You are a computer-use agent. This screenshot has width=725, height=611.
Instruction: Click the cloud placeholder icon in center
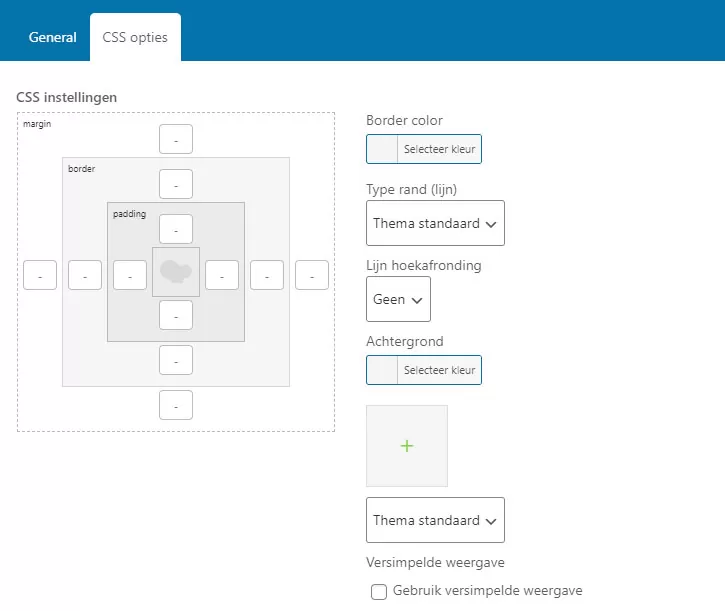coord(176,272)
